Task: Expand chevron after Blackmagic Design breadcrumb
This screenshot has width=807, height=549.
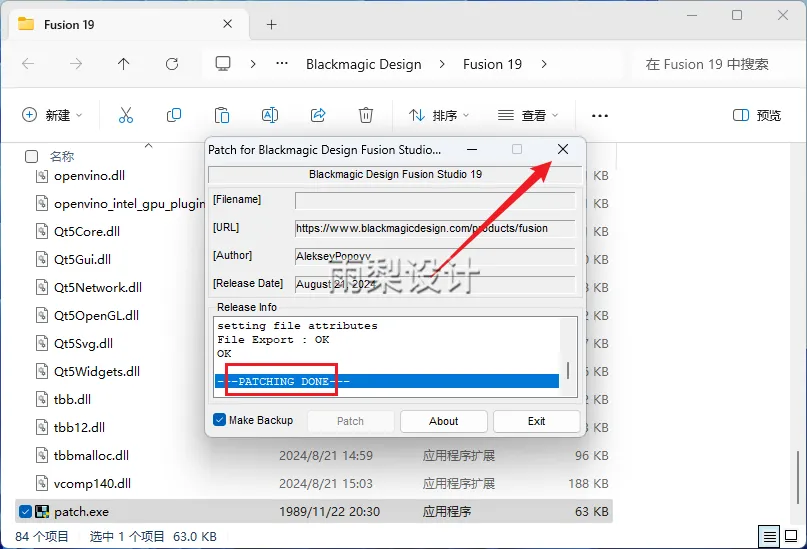Action: click(442, 64)
